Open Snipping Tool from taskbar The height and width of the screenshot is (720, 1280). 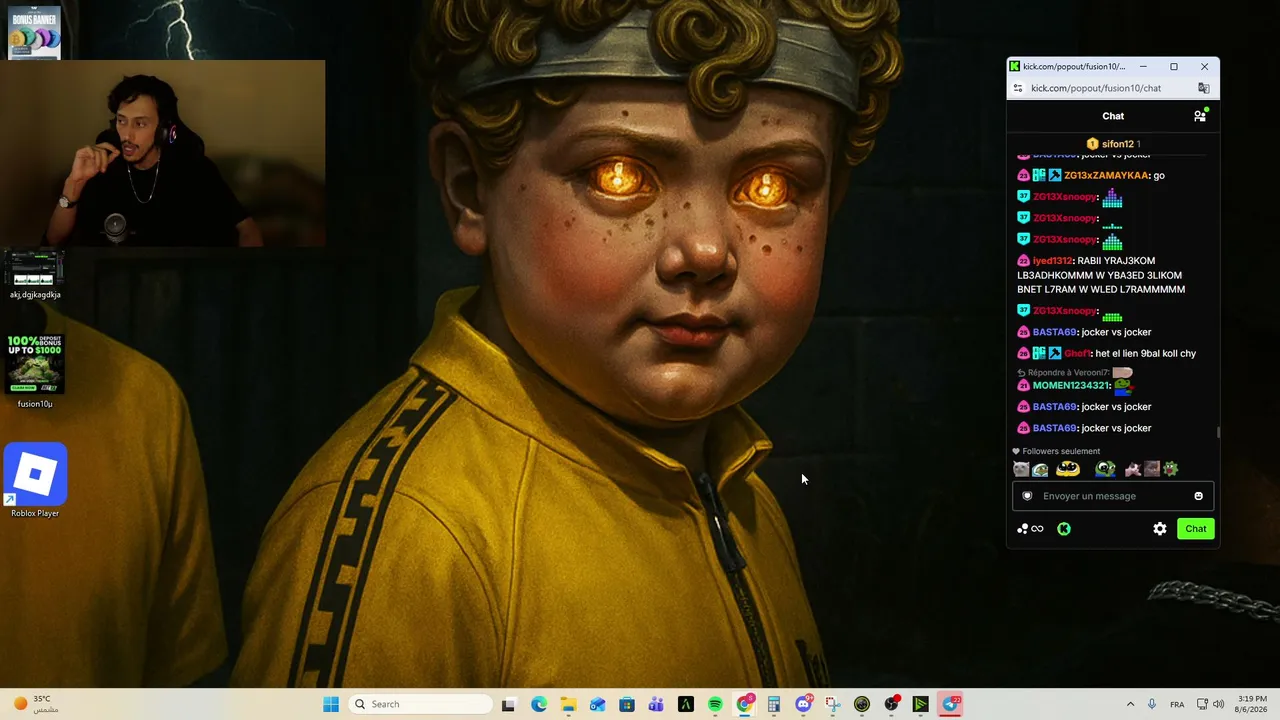[832, 704]
